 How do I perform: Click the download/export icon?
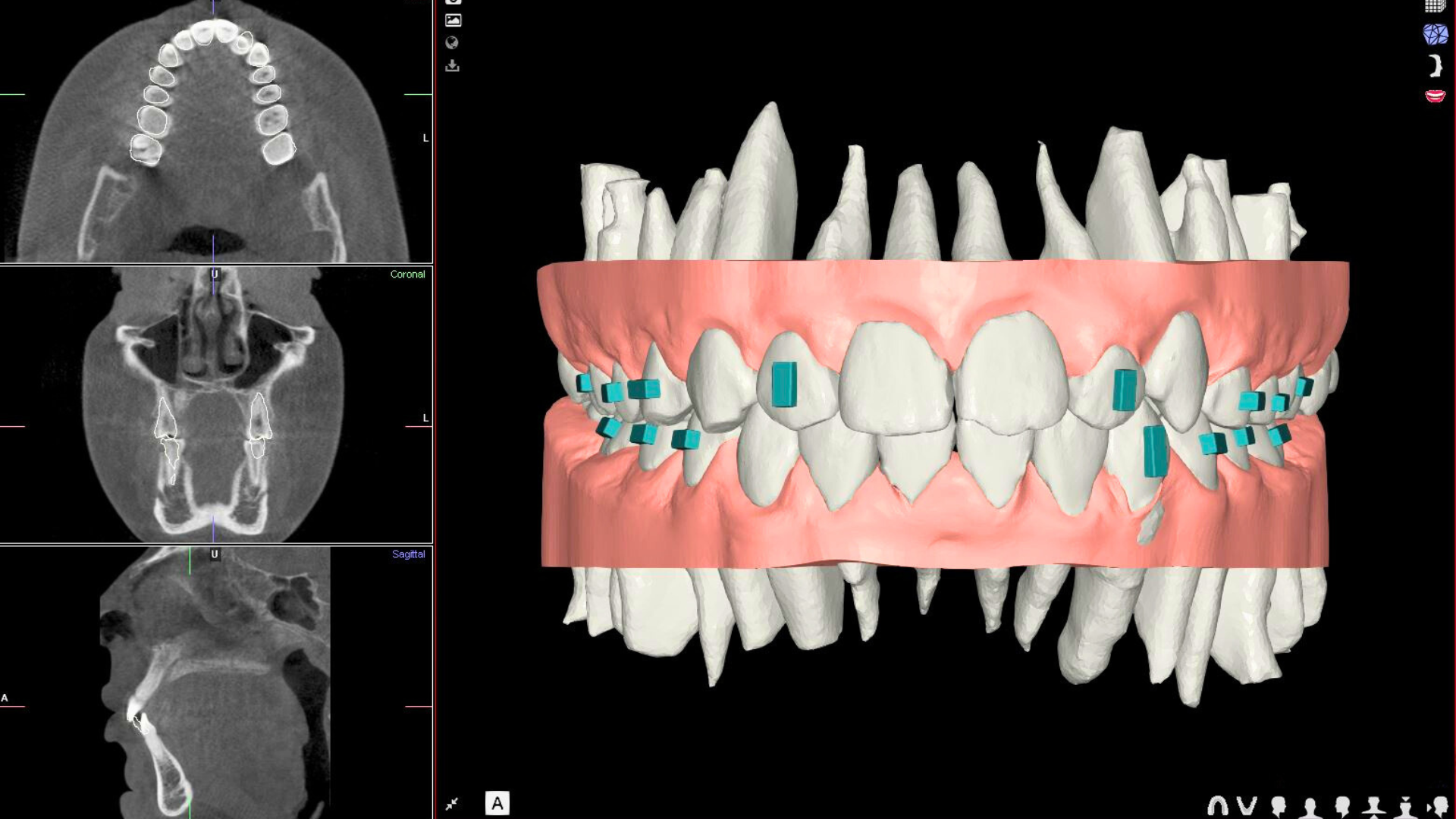click(x=452, y=66)
